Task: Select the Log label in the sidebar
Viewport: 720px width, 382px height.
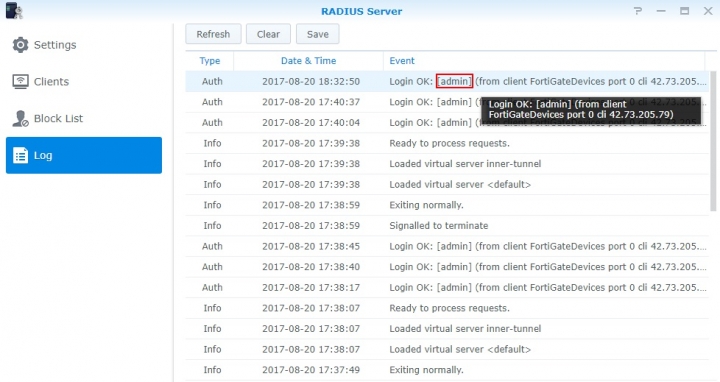Action: click(43, 155)
